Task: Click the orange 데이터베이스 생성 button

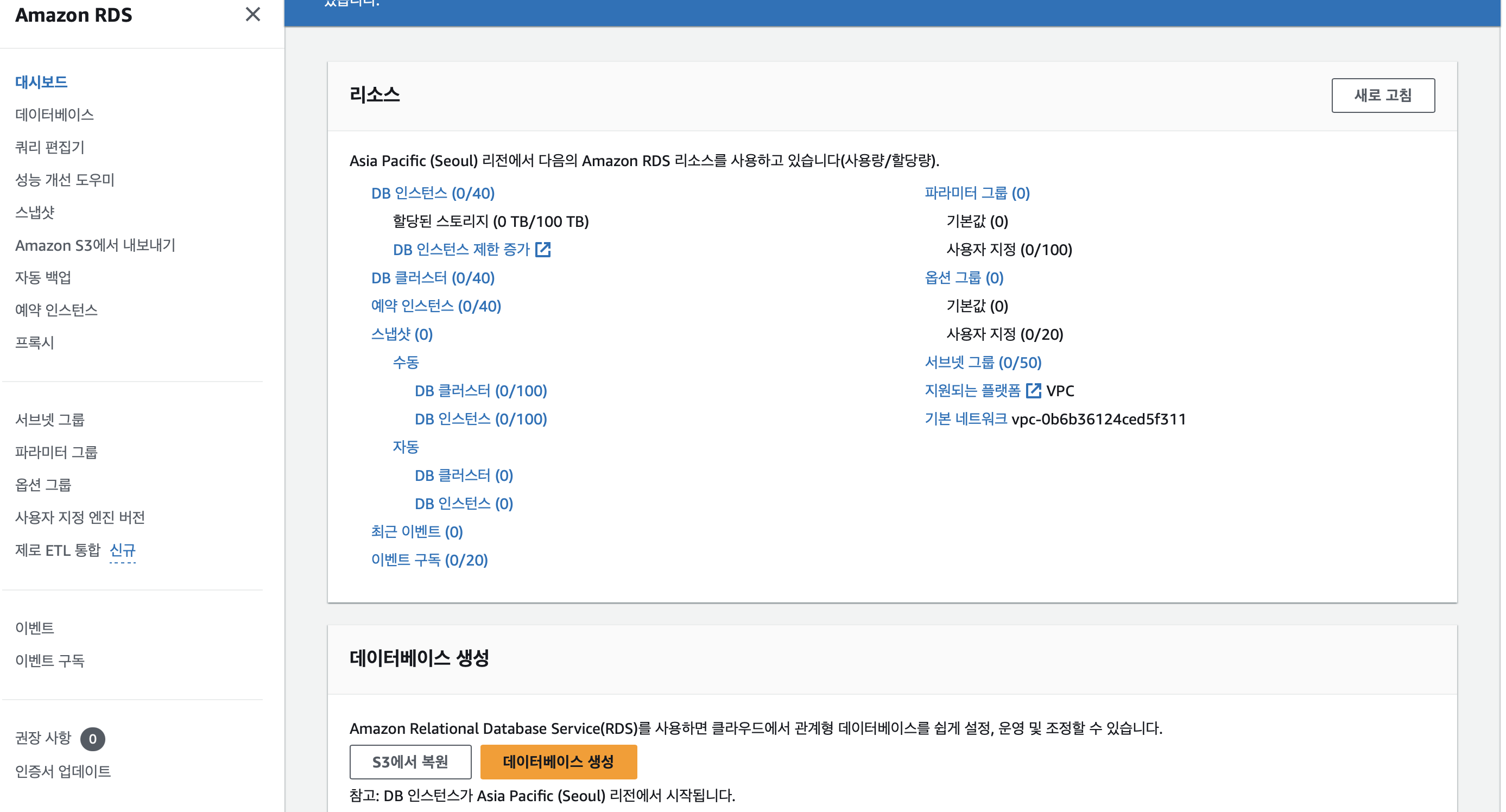Action: [x=558, y=762]
